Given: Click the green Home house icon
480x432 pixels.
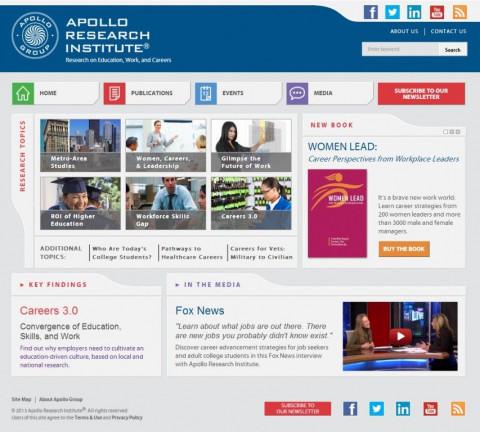Looking at the screenshot, I should (23, 93).
